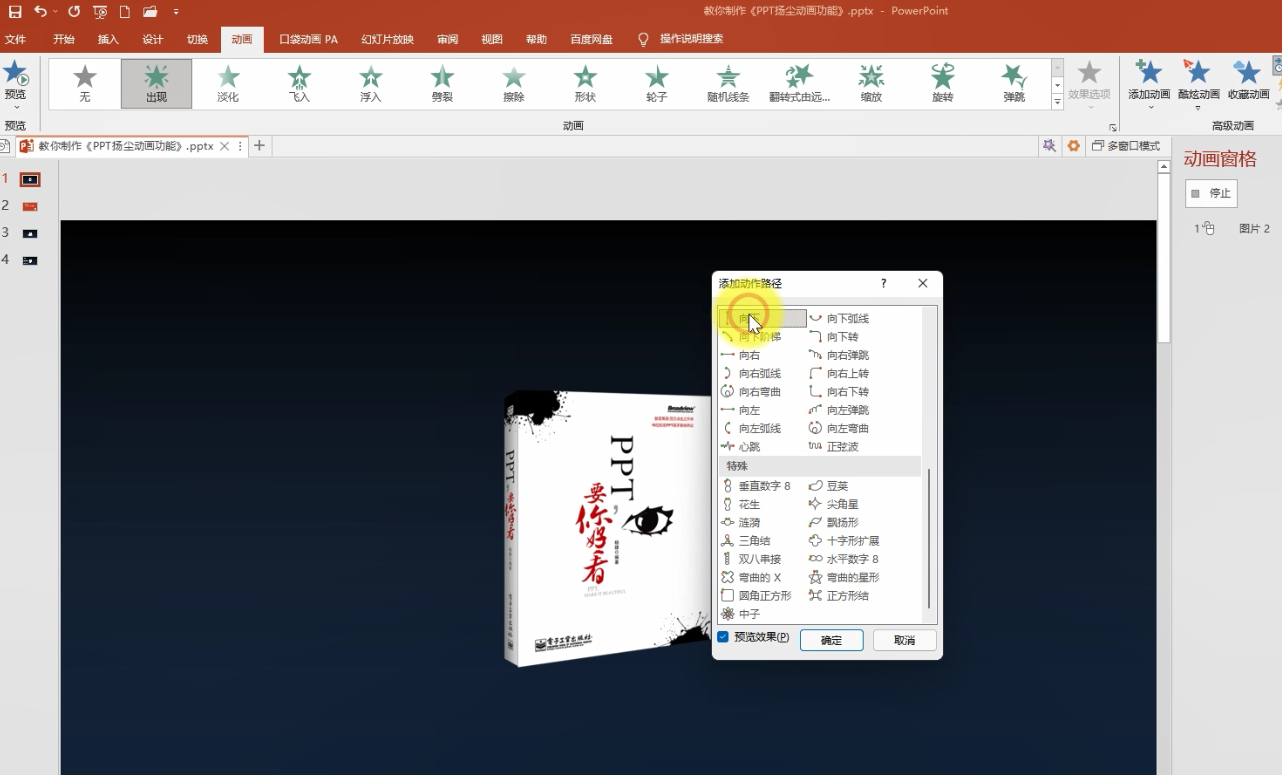1282x775 pixels.
Task: Switch to the 插入 ribbon tab
Action: [x=108, y=40]
